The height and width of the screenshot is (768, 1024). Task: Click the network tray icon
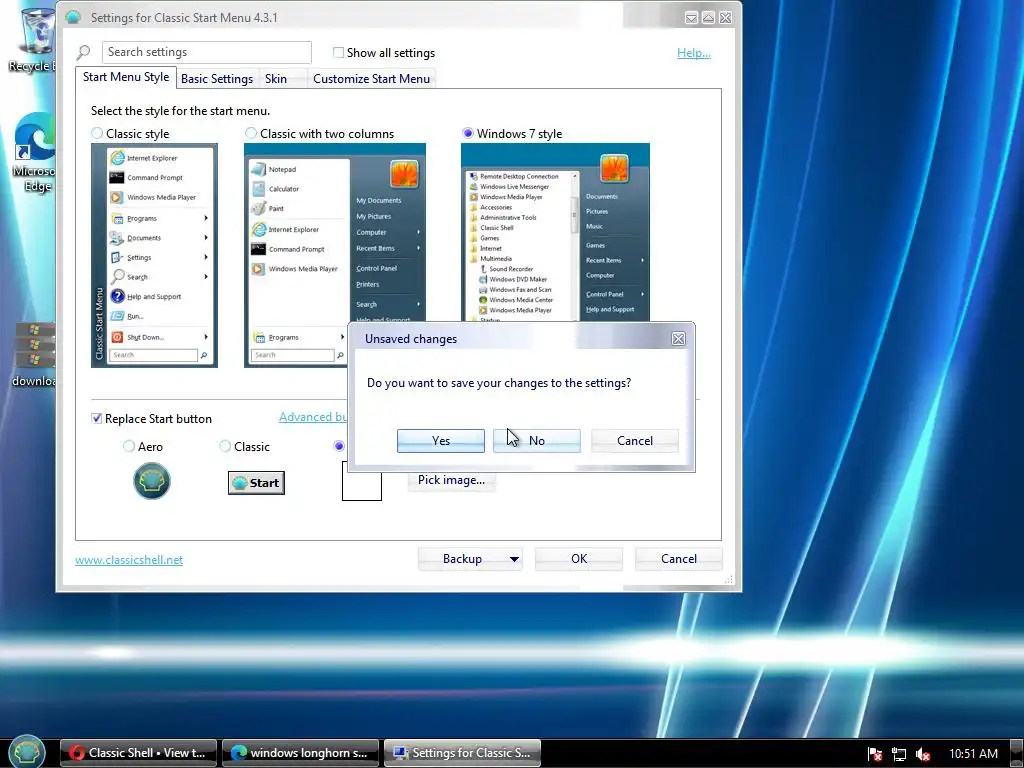click(x=899, y=754)
